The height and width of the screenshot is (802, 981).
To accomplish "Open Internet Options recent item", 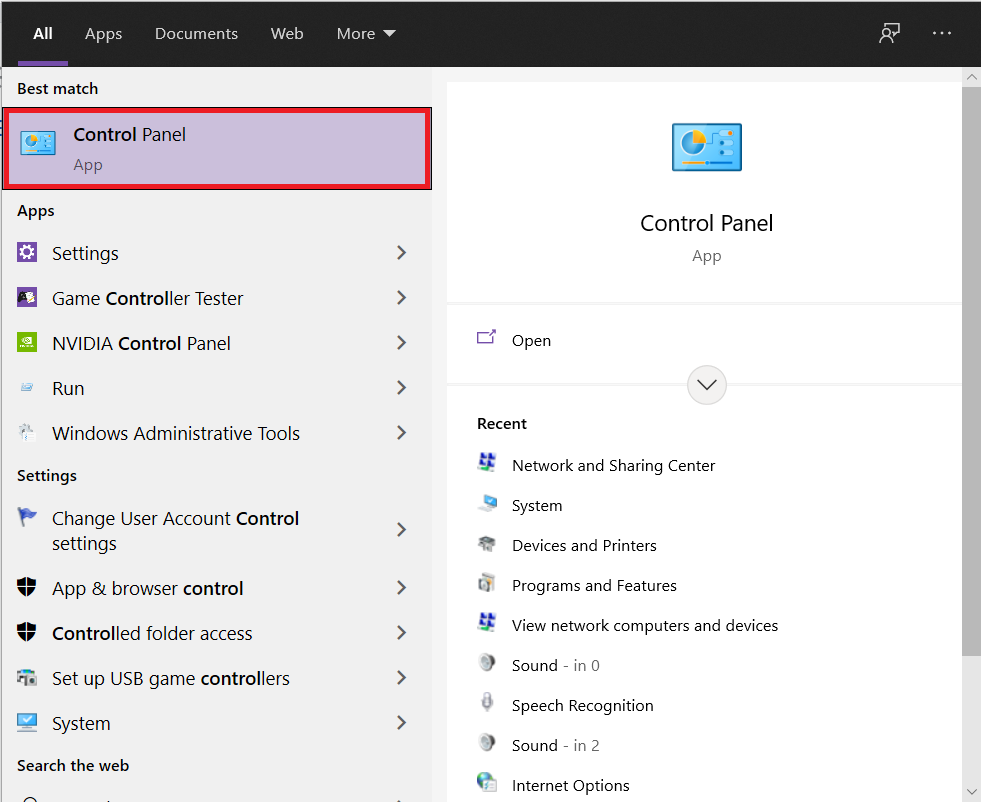I will click(x=571, y=786).
